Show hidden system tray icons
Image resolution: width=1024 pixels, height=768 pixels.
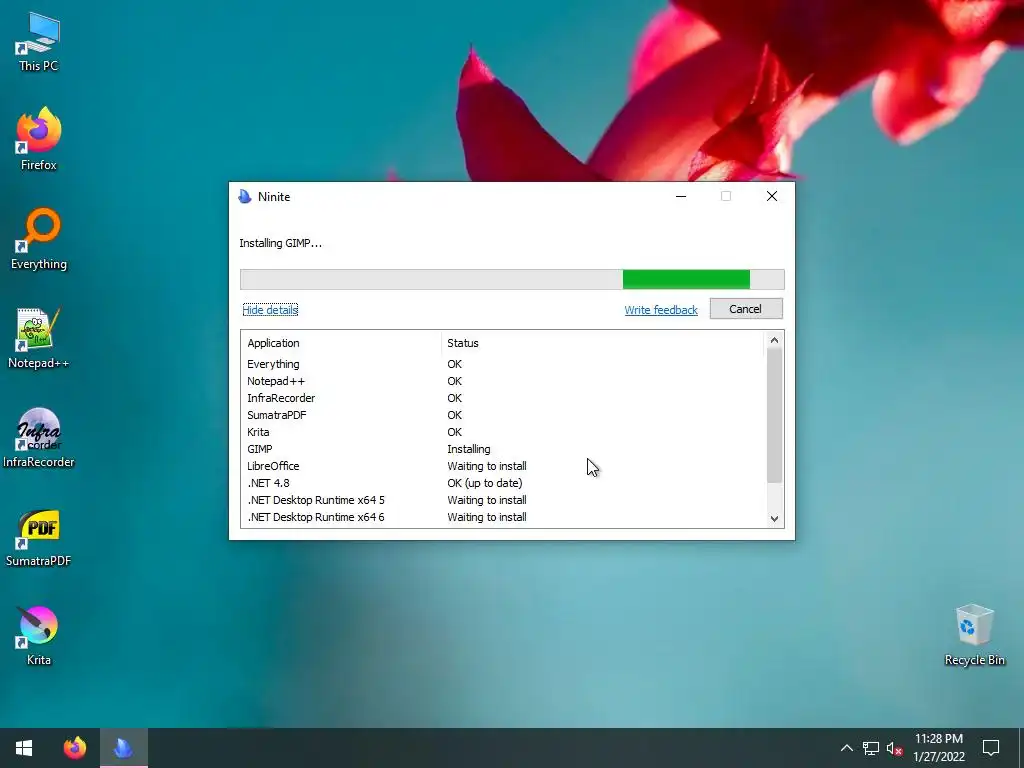click(846, 748)
